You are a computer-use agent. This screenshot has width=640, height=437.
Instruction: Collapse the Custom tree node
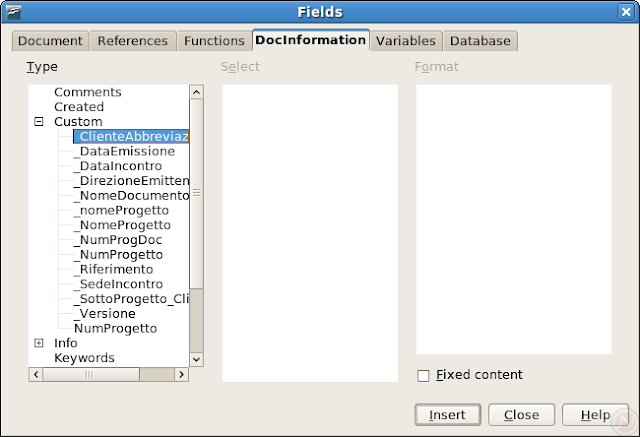(39, 122)
